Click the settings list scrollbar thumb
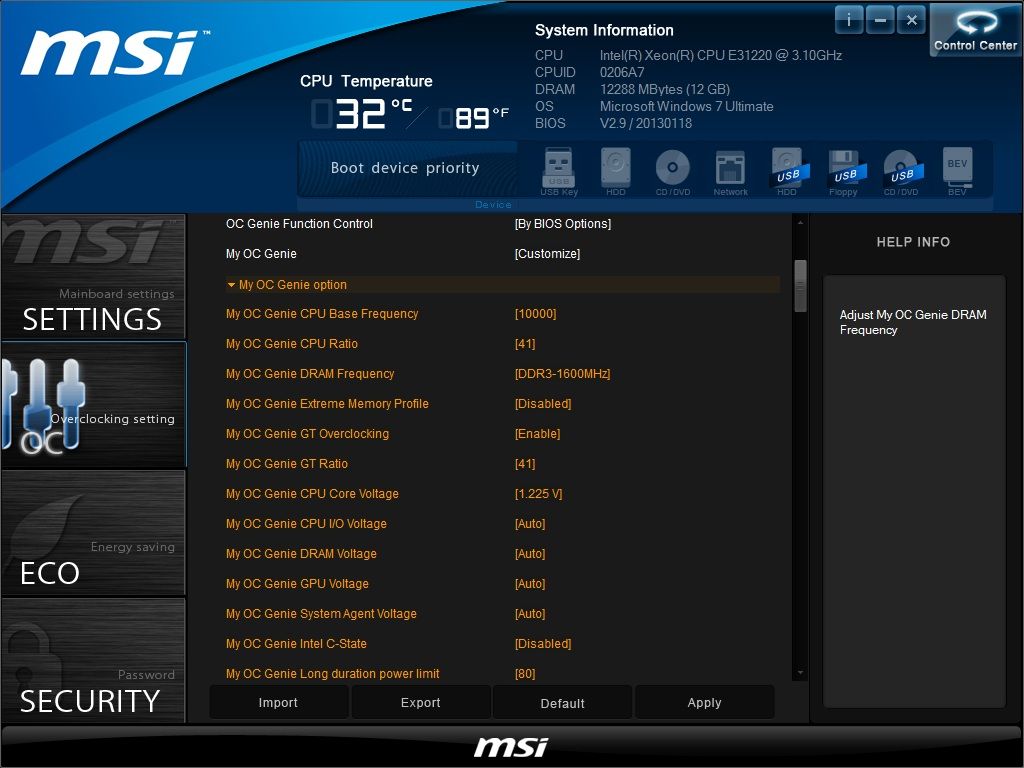Image resolution: width=1024 pixels, height=768 pixels. (x=800, y=286)
